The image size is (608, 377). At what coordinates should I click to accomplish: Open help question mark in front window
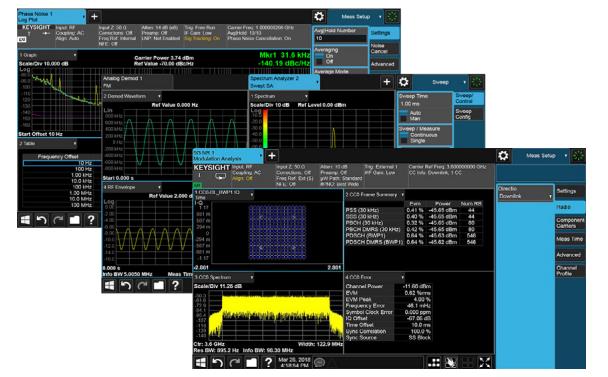tap(268, 363)
